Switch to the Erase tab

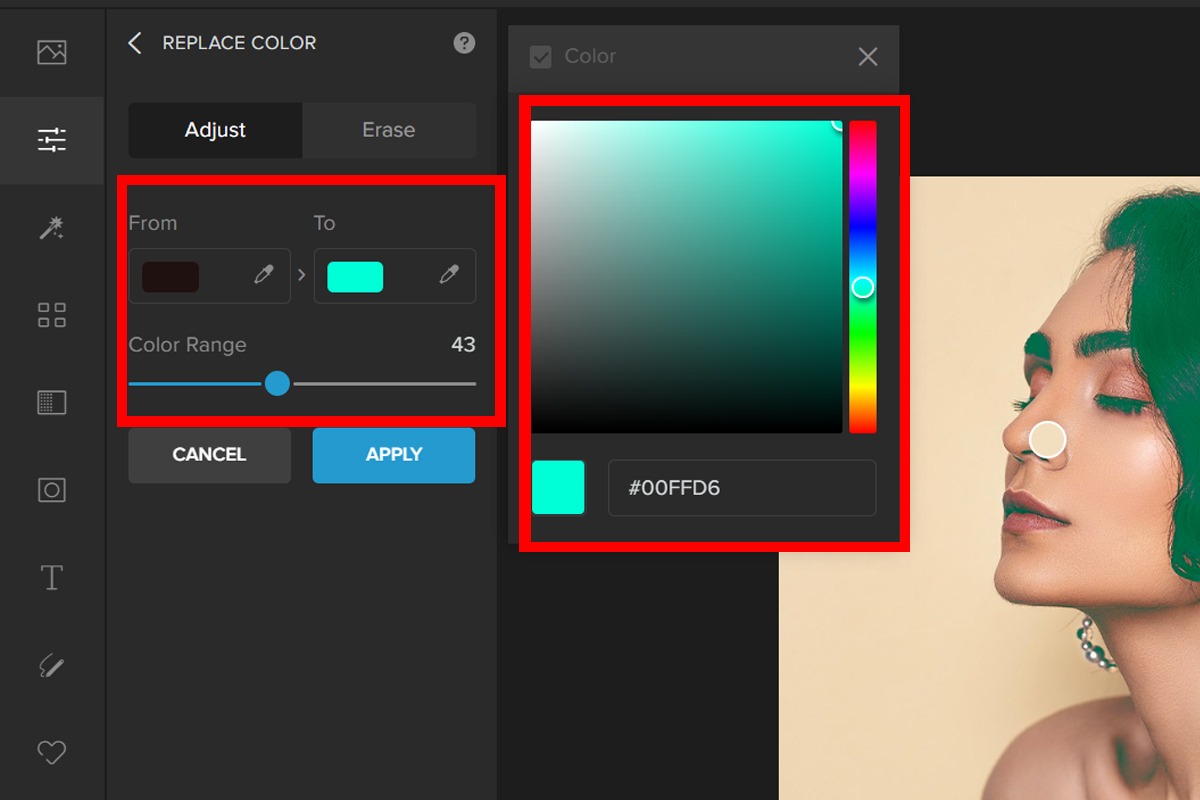click(x=388, y=130)
